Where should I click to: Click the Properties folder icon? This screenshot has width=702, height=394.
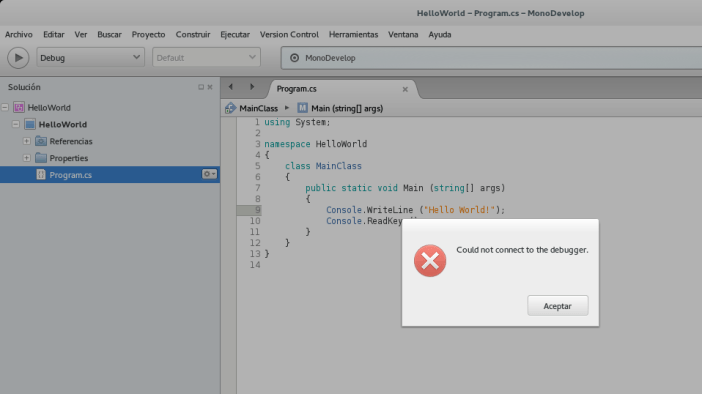41,158
